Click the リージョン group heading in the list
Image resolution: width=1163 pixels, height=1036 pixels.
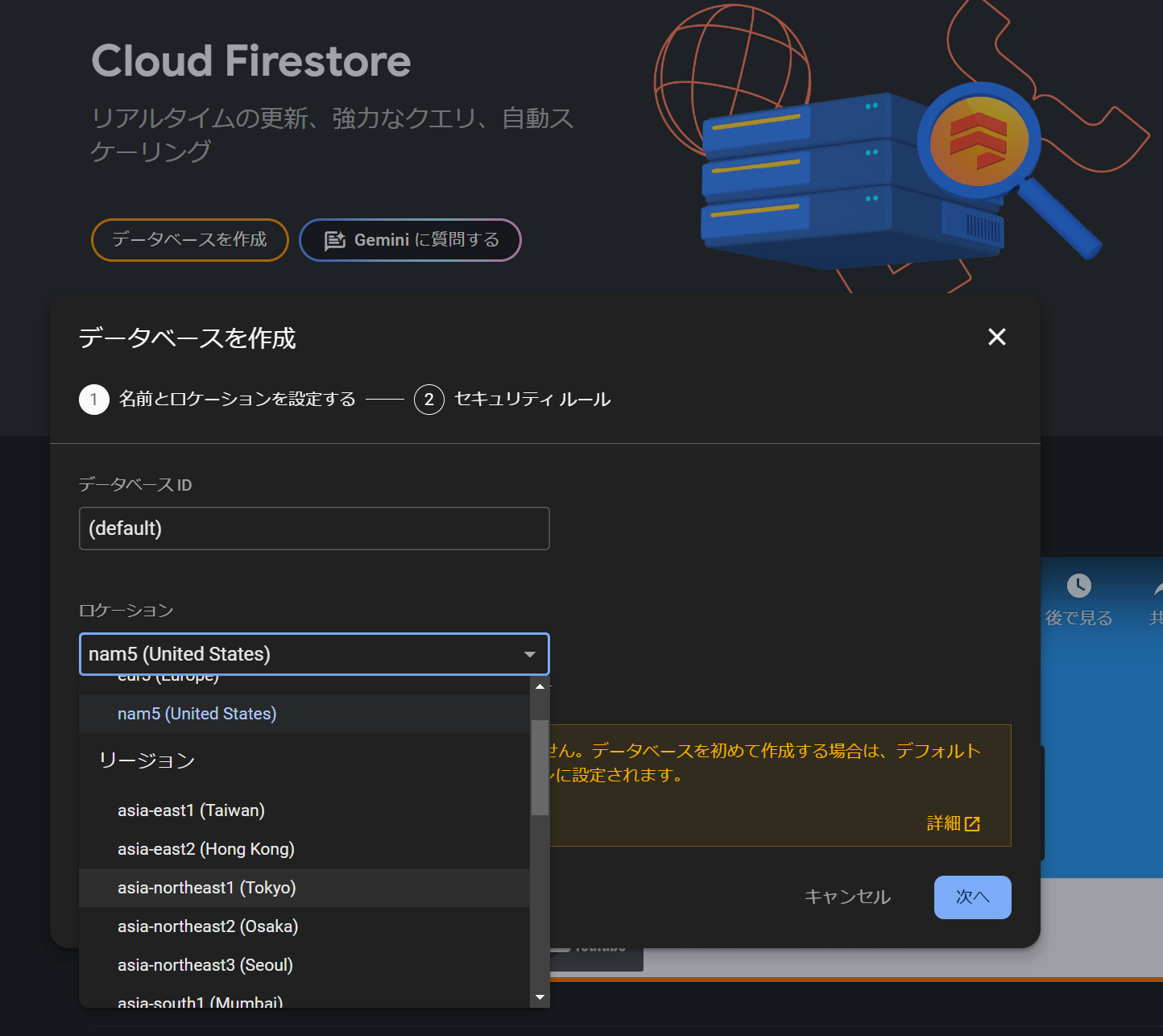click(147, 760)
